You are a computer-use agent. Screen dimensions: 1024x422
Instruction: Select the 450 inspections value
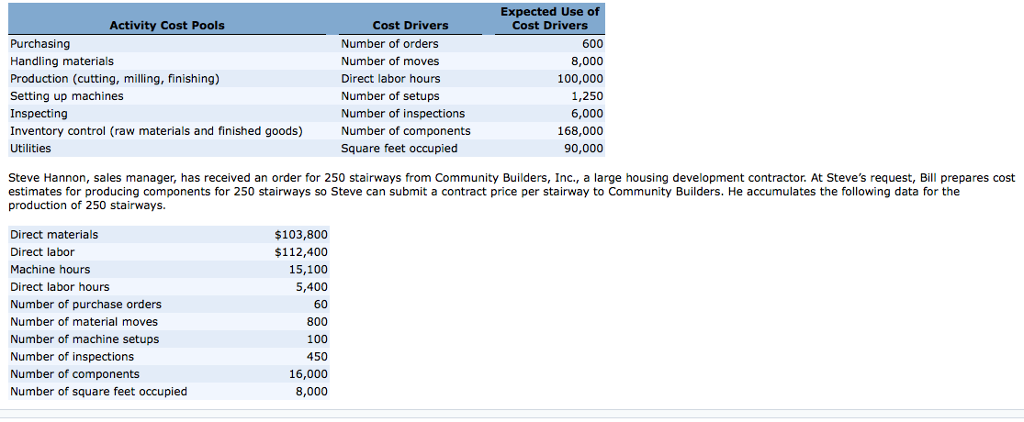(317, 357)
